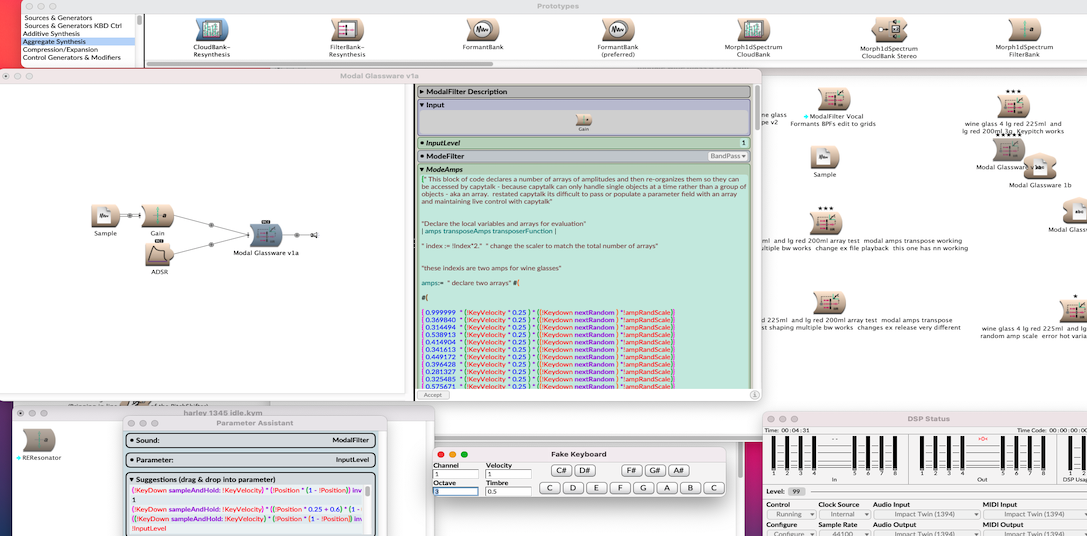The width and height of the screenshot is (1087, 536).
Task: Open the BandPass ModeFilter dropdown
Action: (727, 156)
